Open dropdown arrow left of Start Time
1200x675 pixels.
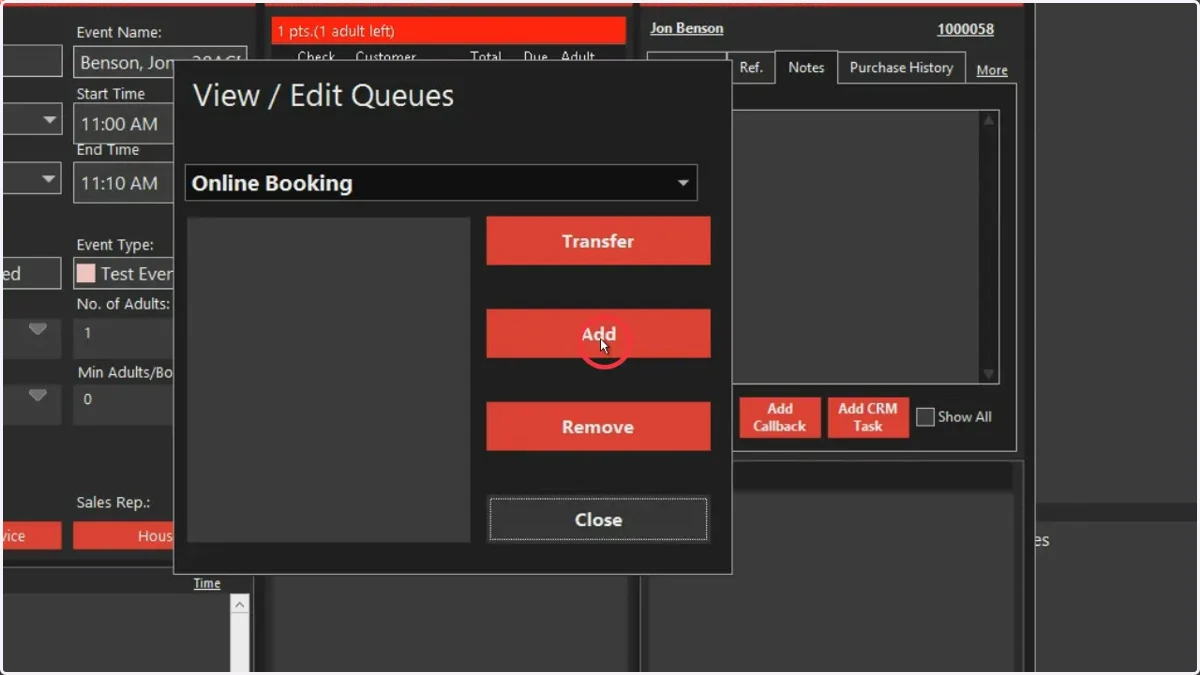click(50, 120)
